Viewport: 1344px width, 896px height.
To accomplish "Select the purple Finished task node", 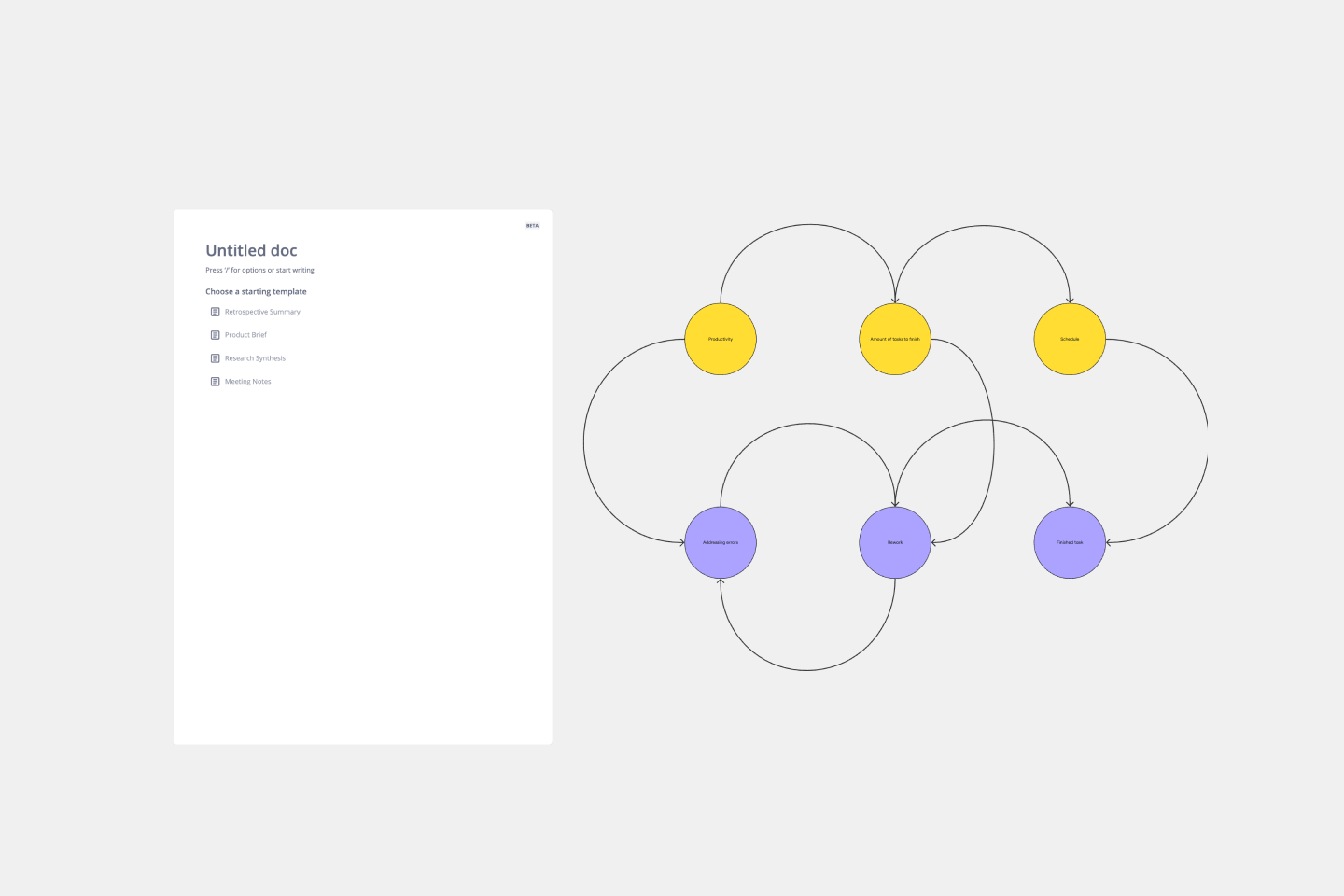I will (x=1070, y=542).
